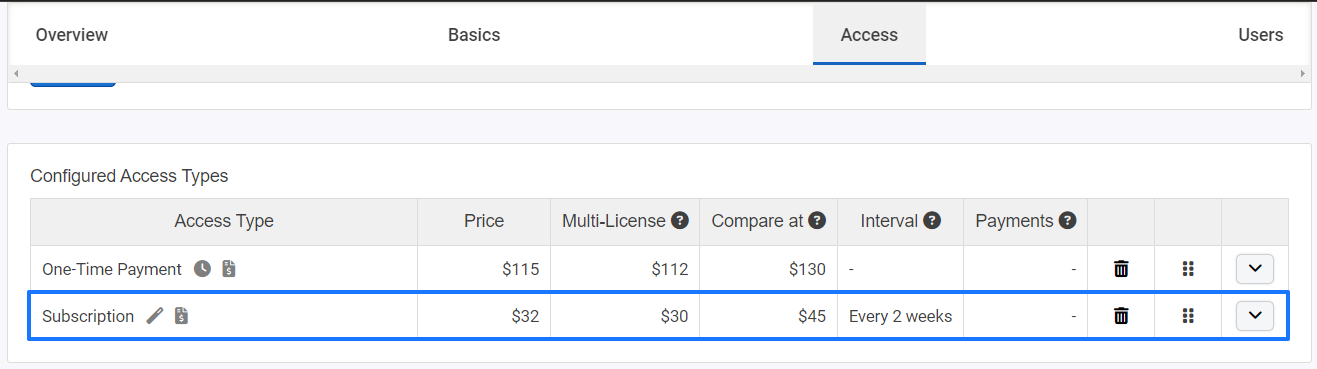Show the Compare at help tooltip icon
The image size is (1317, 369).
click(x=817, y=221)
